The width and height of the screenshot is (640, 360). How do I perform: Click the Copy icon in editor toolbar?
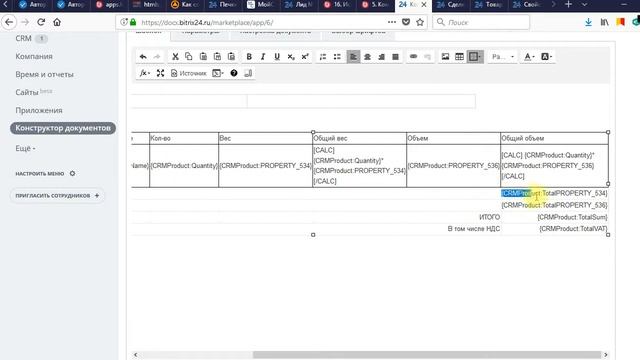tap(189, 57)
